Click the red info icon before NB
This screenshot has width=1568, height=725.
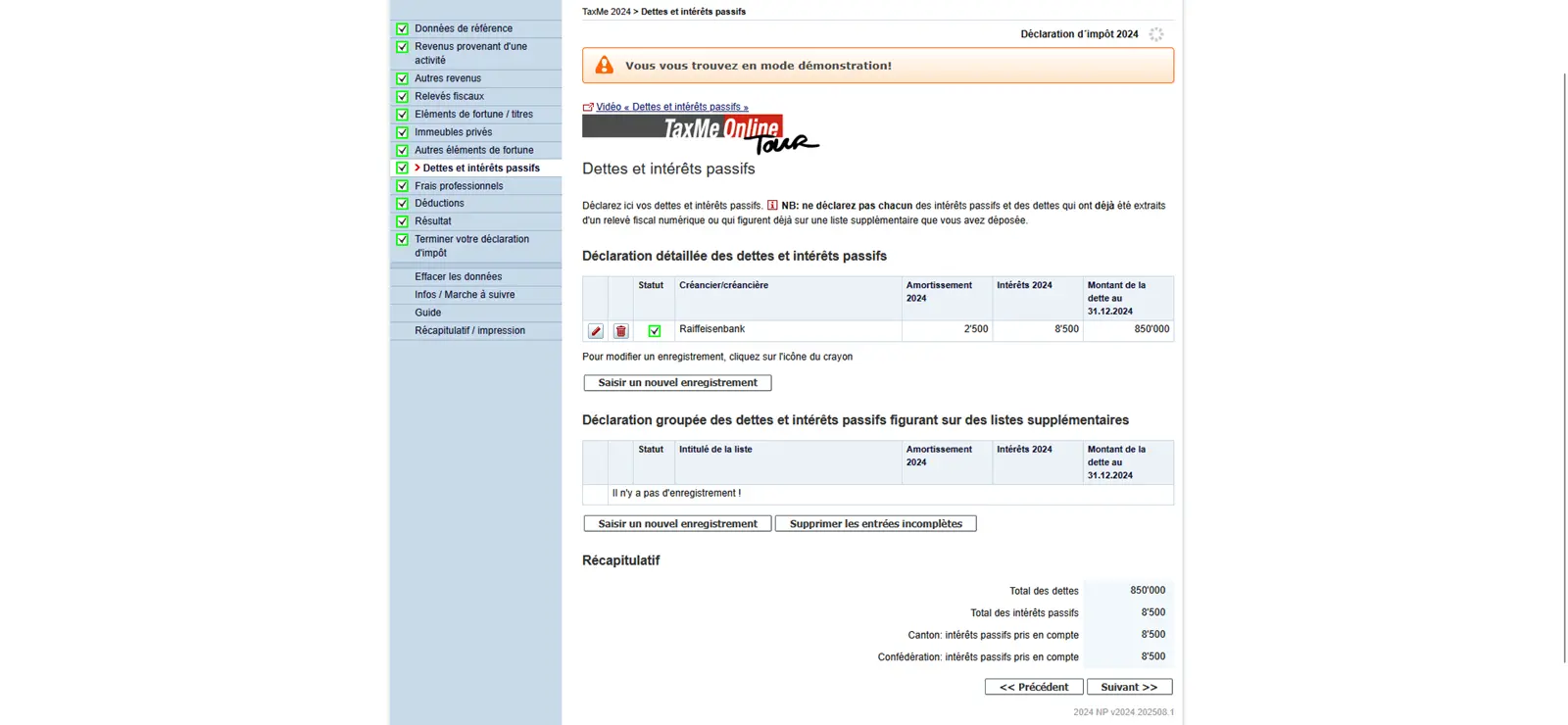click(x=772, y=206)
